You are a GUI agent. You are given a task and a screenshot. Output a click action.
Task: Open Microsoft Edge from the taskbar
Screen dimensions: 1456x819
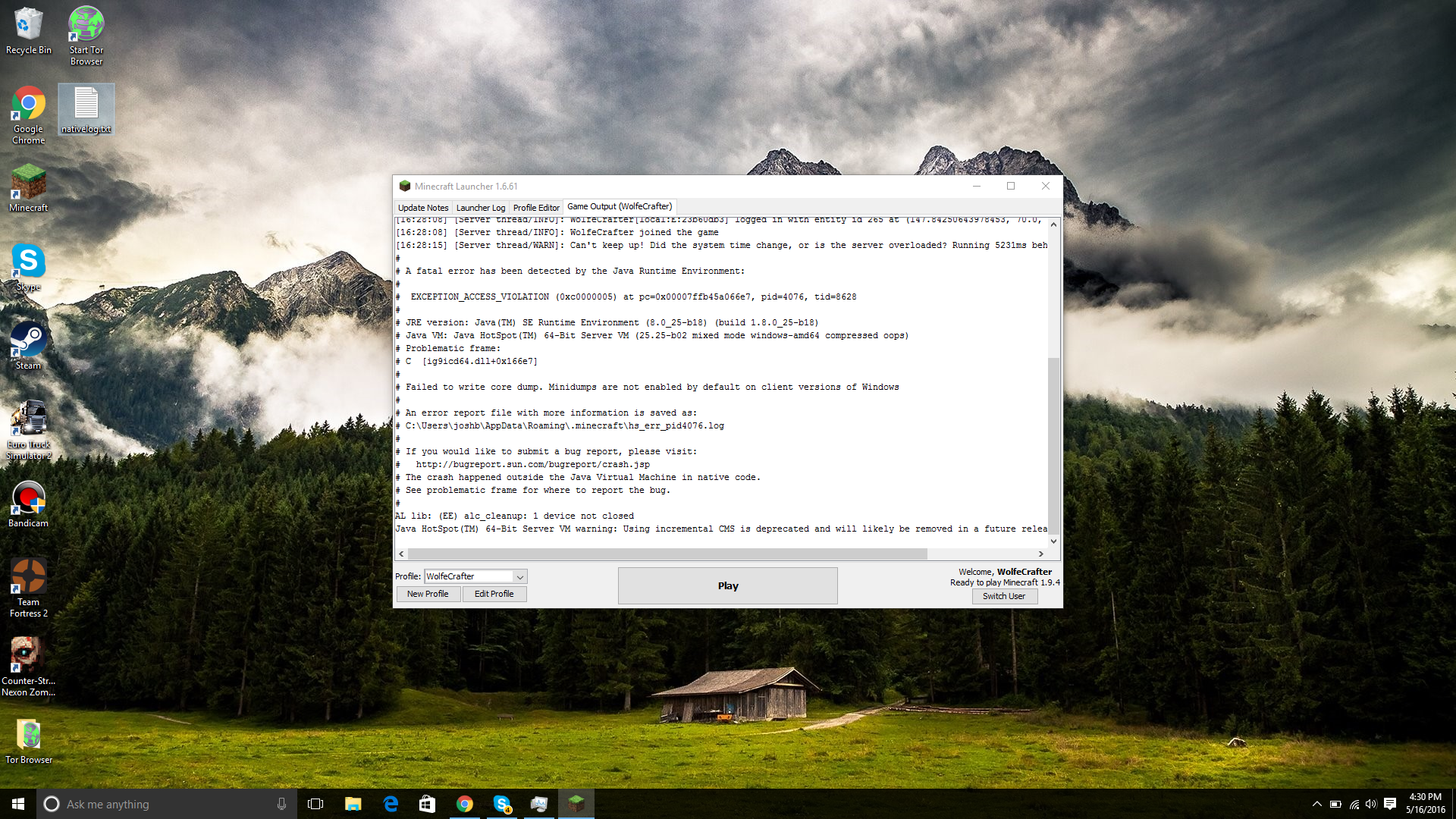coord(391,804)
